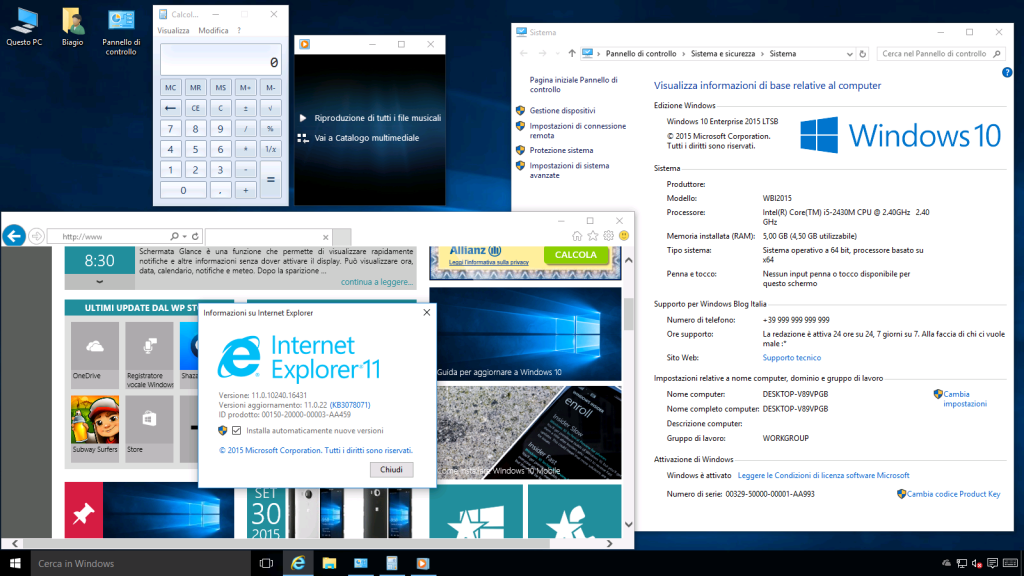Open IE address bar autocomplete dropdown arrow

[x=185, y=236]
